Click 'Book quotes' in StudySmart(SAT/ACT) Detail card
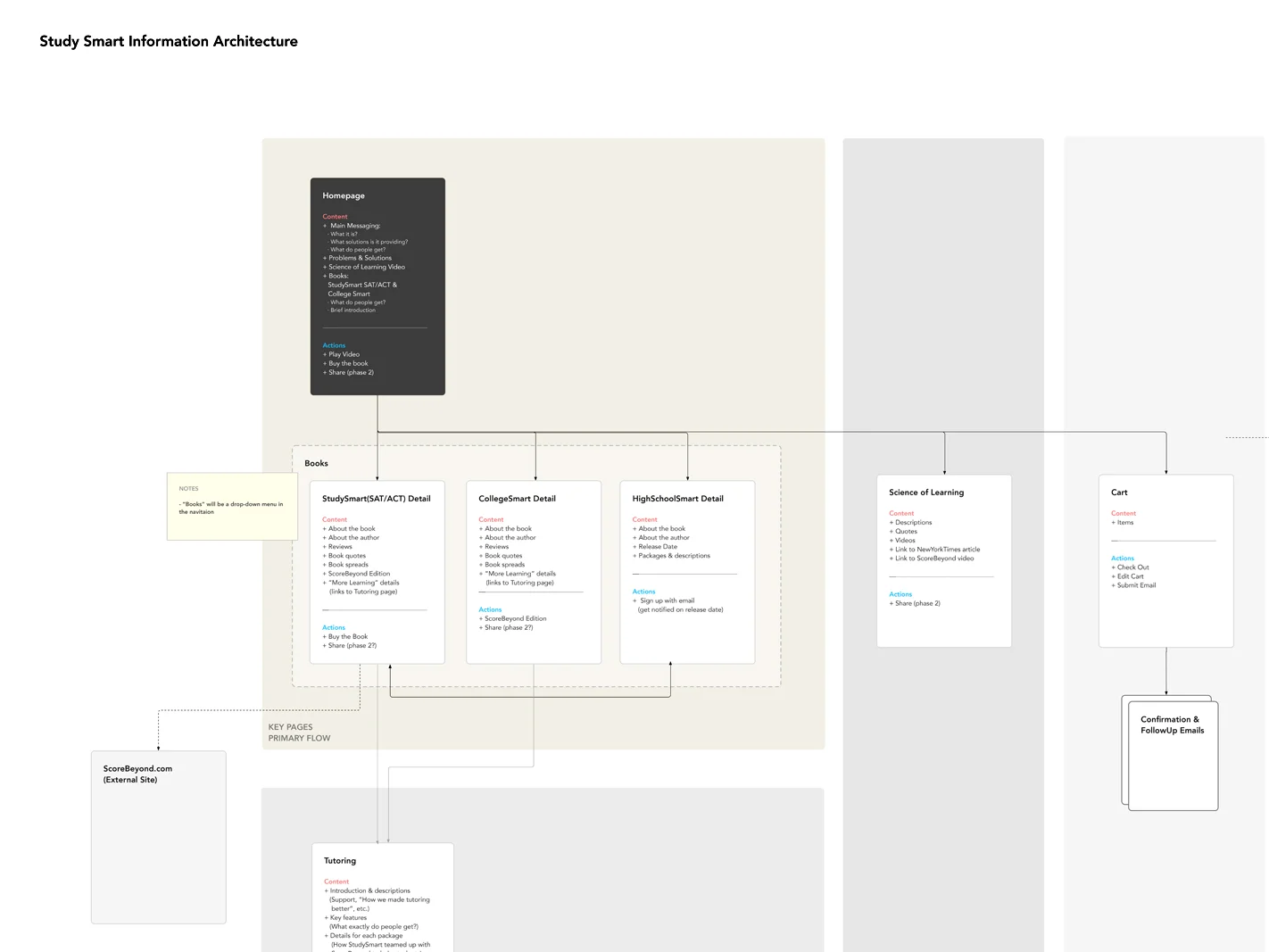Viewport: 1269px width, 952px height. point(347,556)
